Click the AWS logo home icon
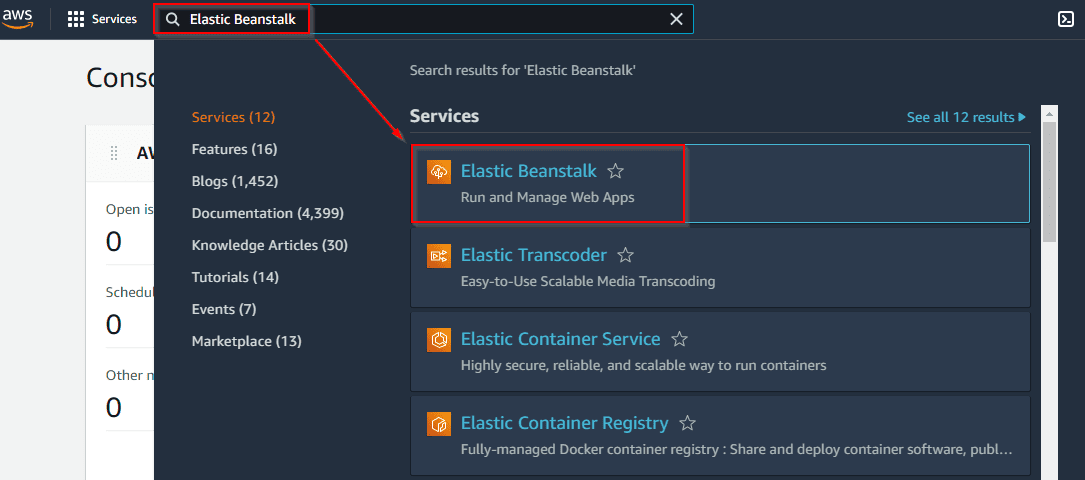The height and width of the screenshot is (480, 1085). point(18,19)
